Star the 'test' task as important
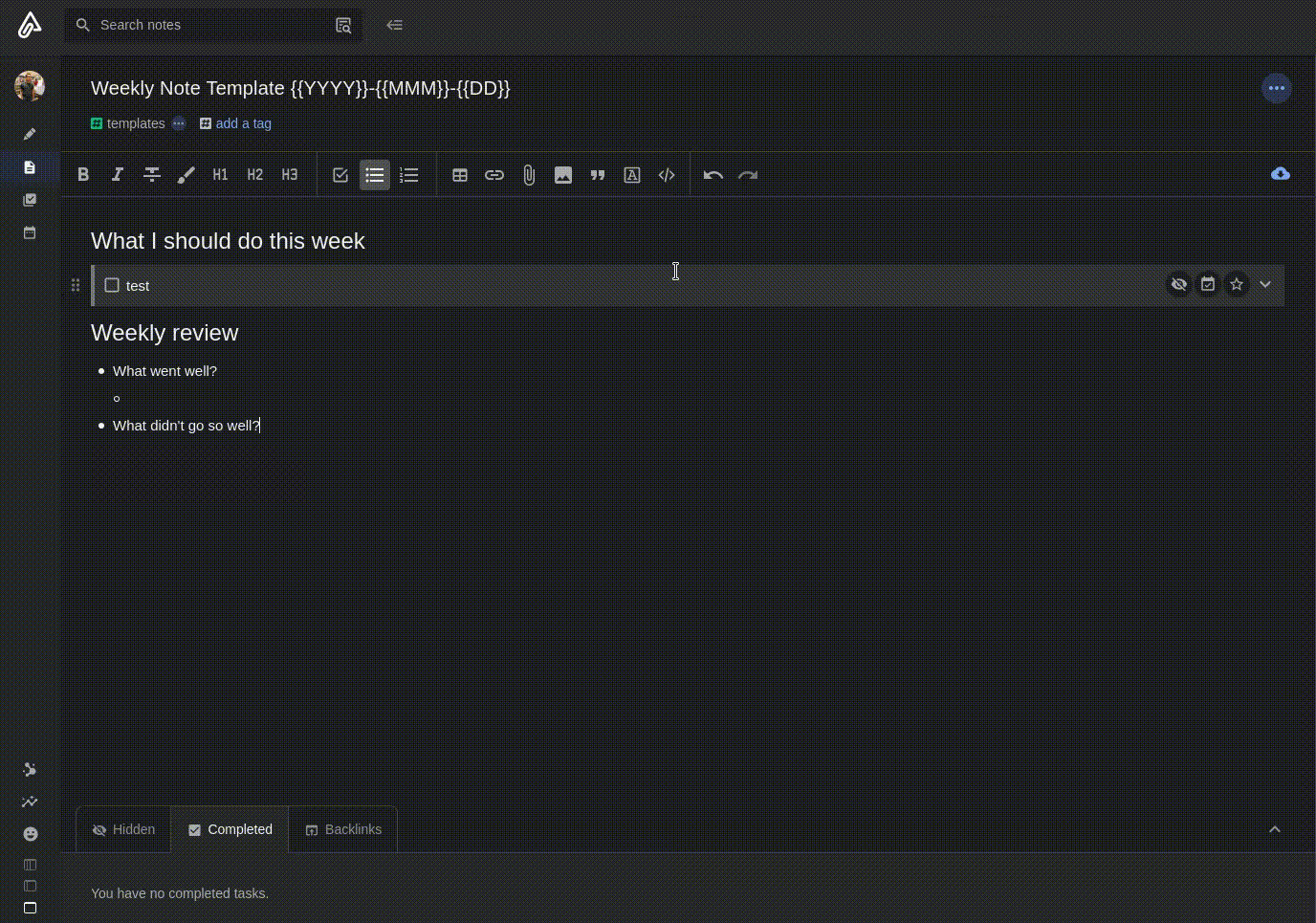The image size is (1316, 923). pos(1237,284)
